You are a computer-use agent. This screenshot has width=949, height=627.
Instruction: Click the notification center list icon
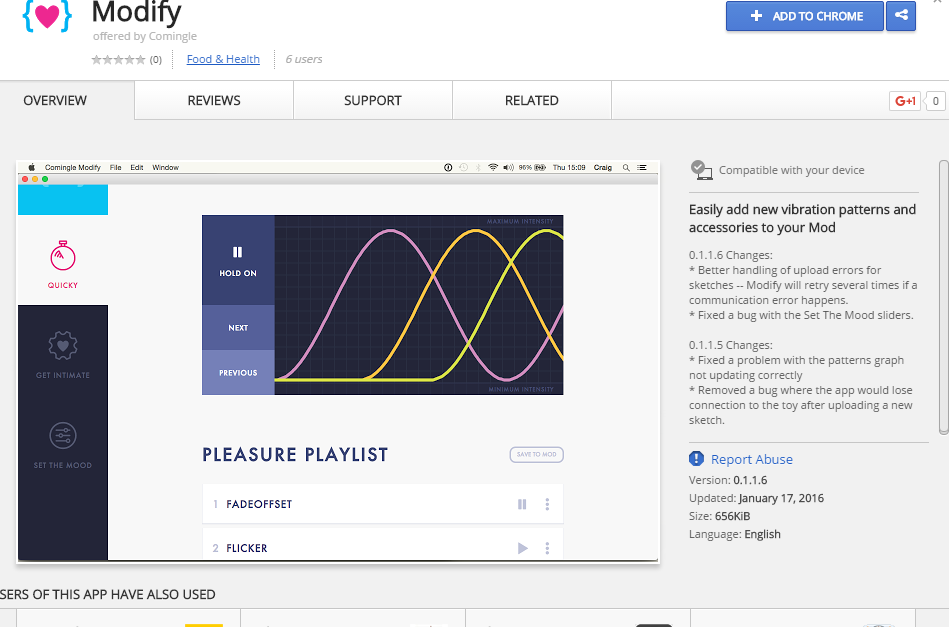point(642,168)
